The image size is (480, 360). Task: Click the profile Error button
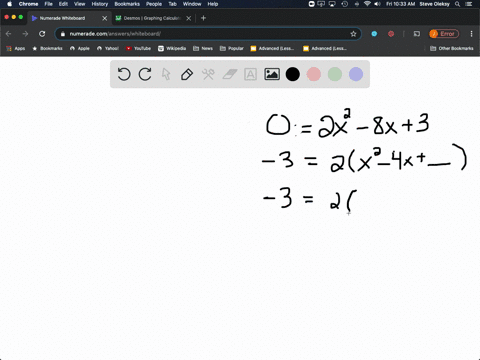point(444,34)
